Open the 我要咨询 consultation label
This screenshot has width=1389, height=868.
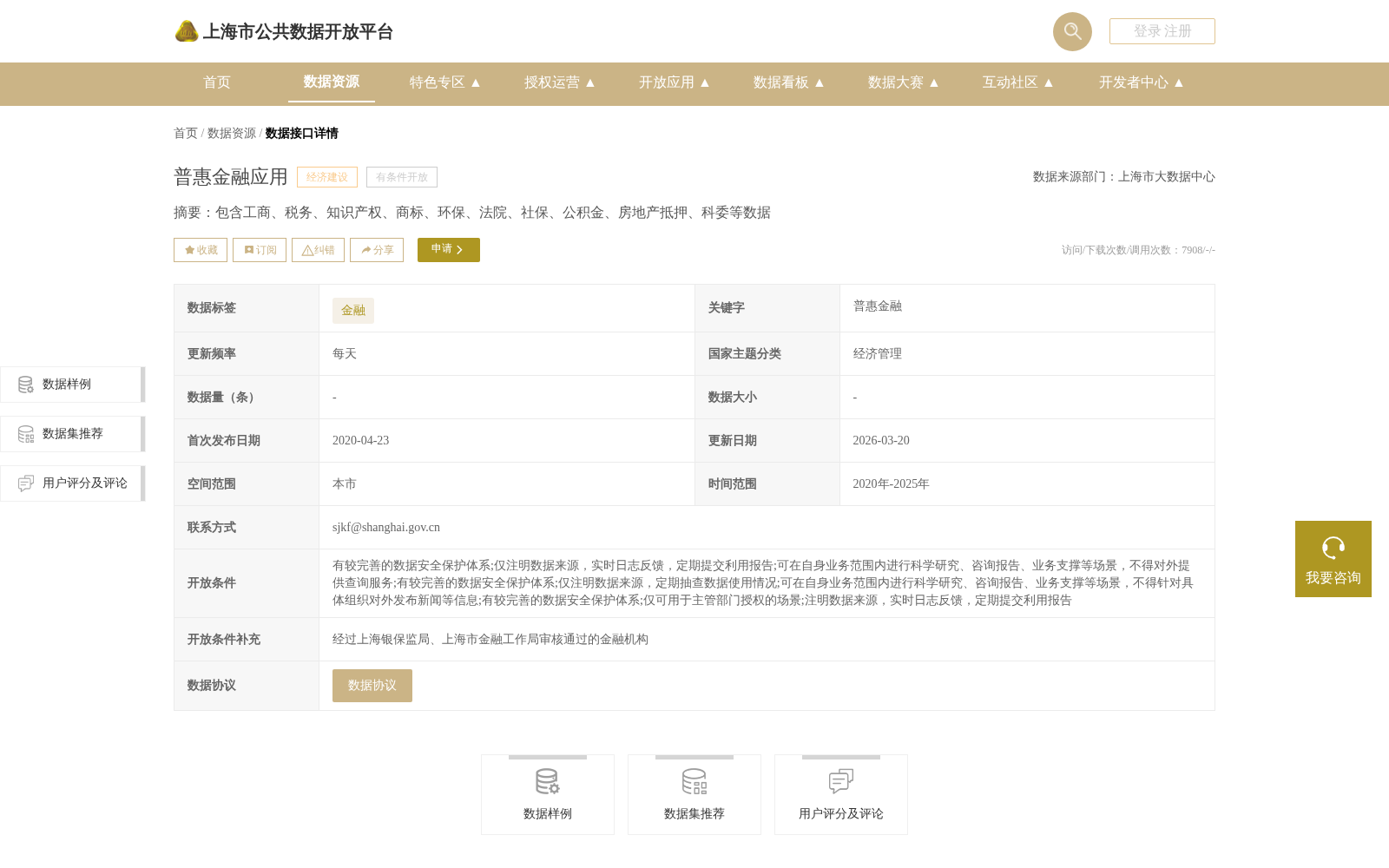(x=1333, y=578)
